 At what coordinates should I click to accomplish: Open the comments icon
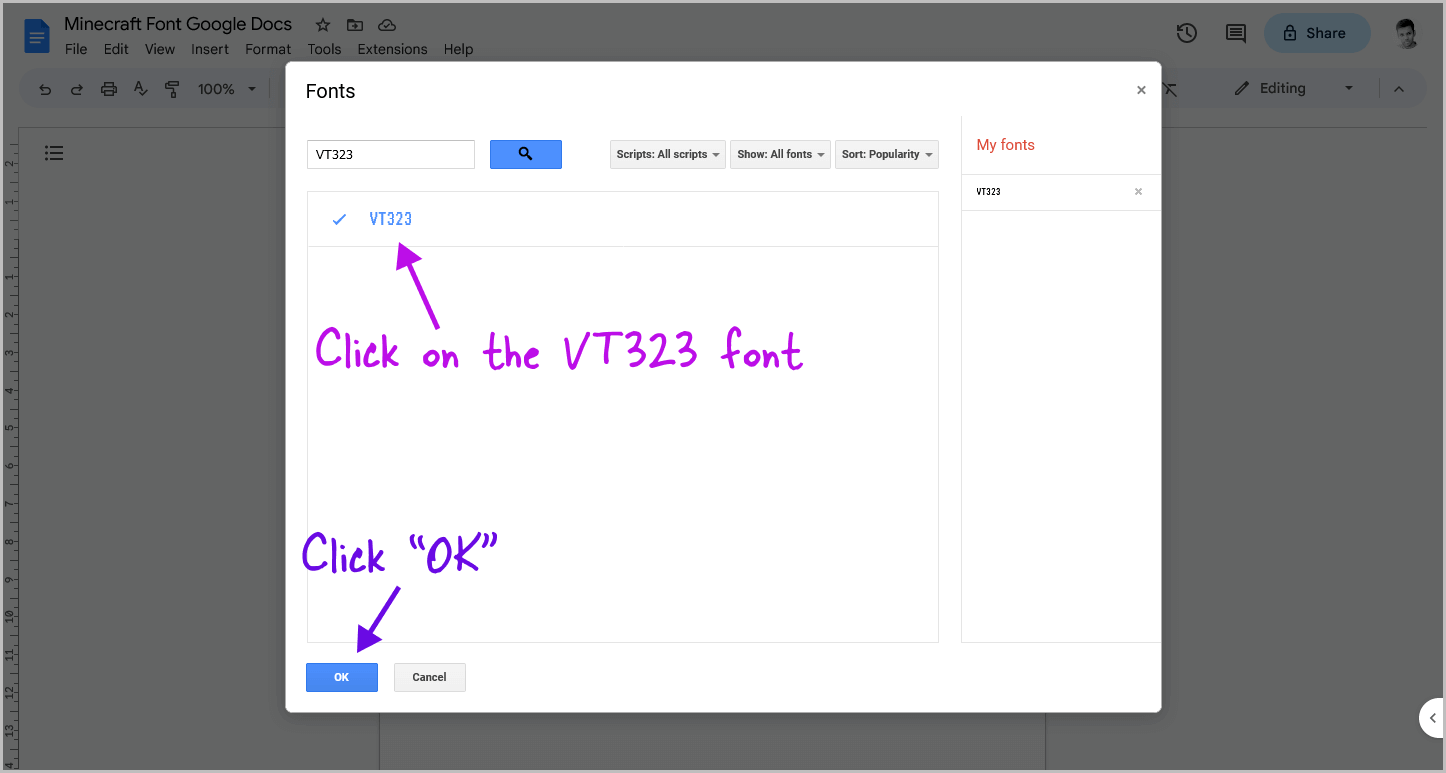(1236, 33)
